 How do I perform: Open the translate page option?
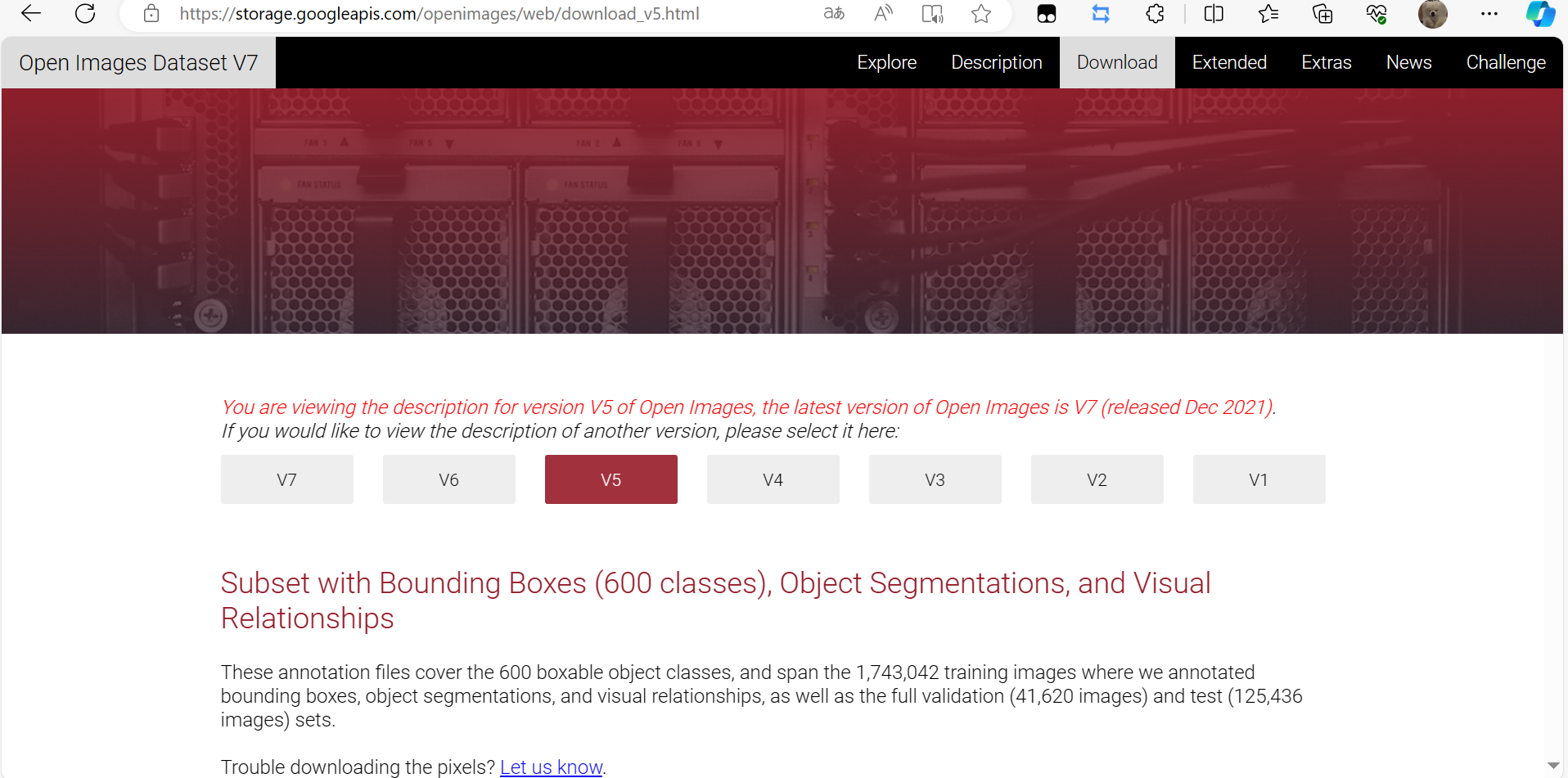(834, 13)
